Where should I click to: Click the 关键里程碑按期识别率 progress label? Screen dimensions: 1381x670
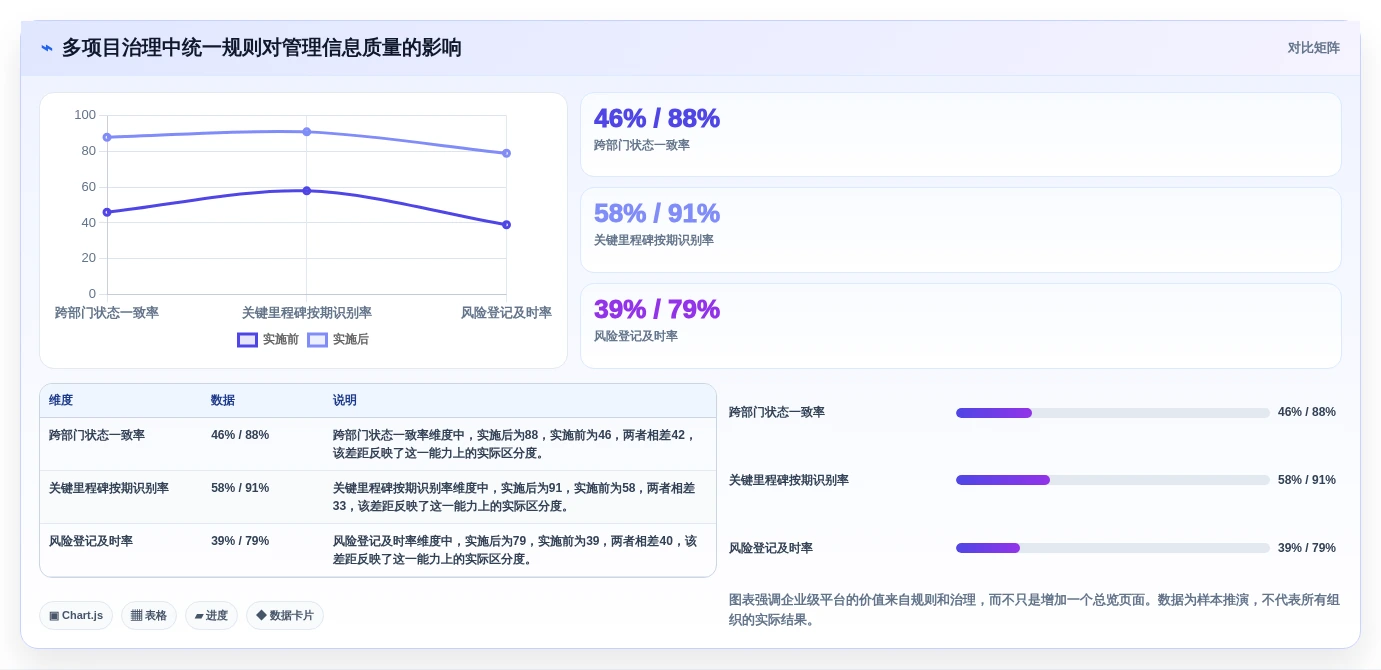789,480
